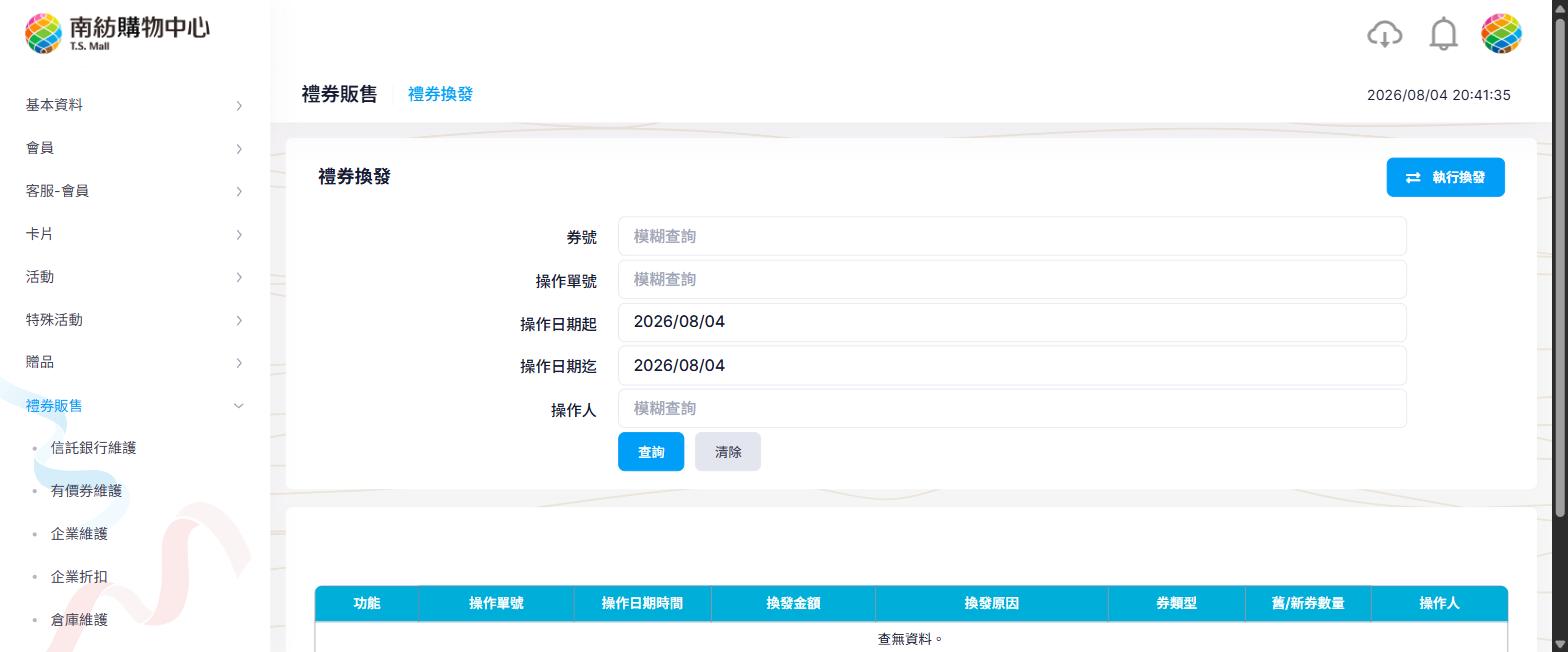Expand the 會員 menu chevron
This screenshot has width=1568, height=652.
point(239,149)
